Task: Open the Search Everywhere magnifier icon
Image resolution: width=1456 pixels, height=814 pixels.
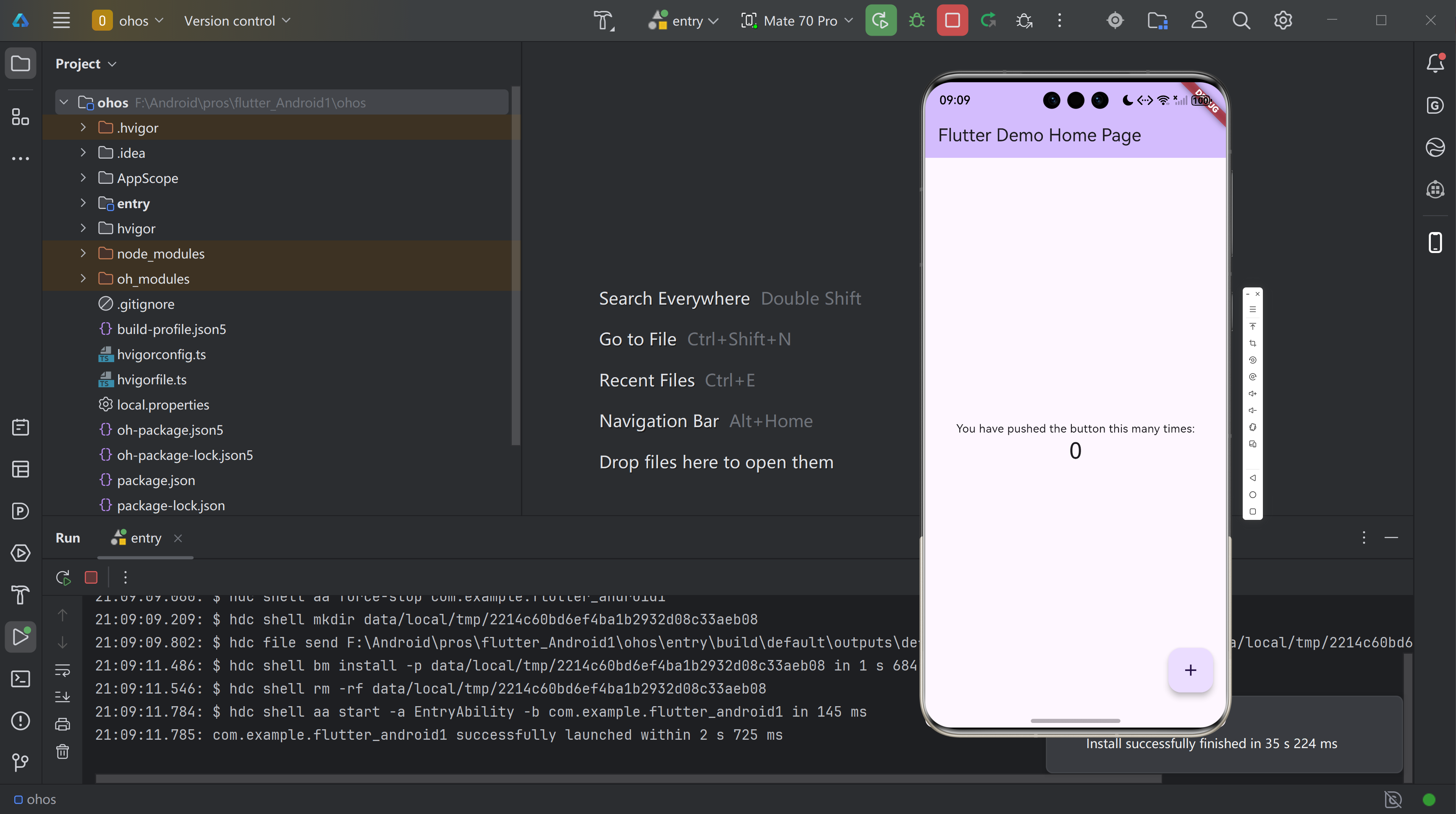Action: (1241, 21)
